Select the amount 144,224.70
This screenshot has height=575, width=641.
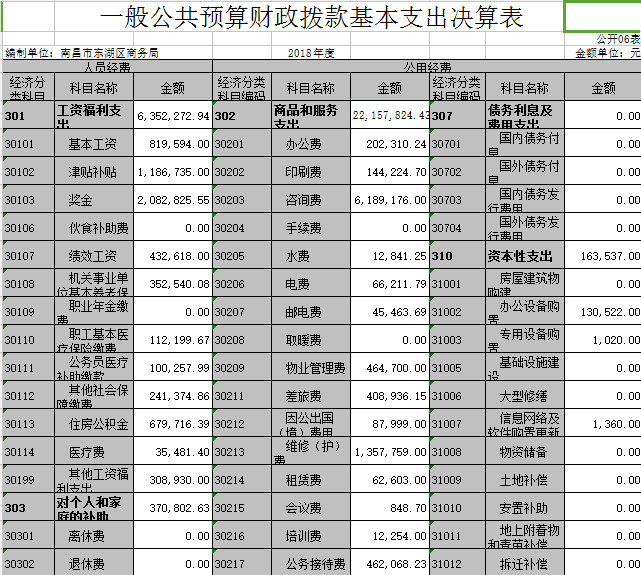tap(396, 172)
